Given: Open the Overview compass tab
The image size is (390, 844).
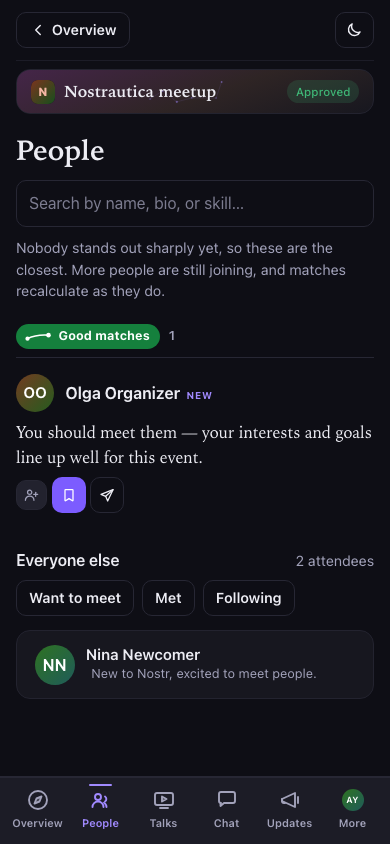Looking at the screenshot, I should point(38,809).
